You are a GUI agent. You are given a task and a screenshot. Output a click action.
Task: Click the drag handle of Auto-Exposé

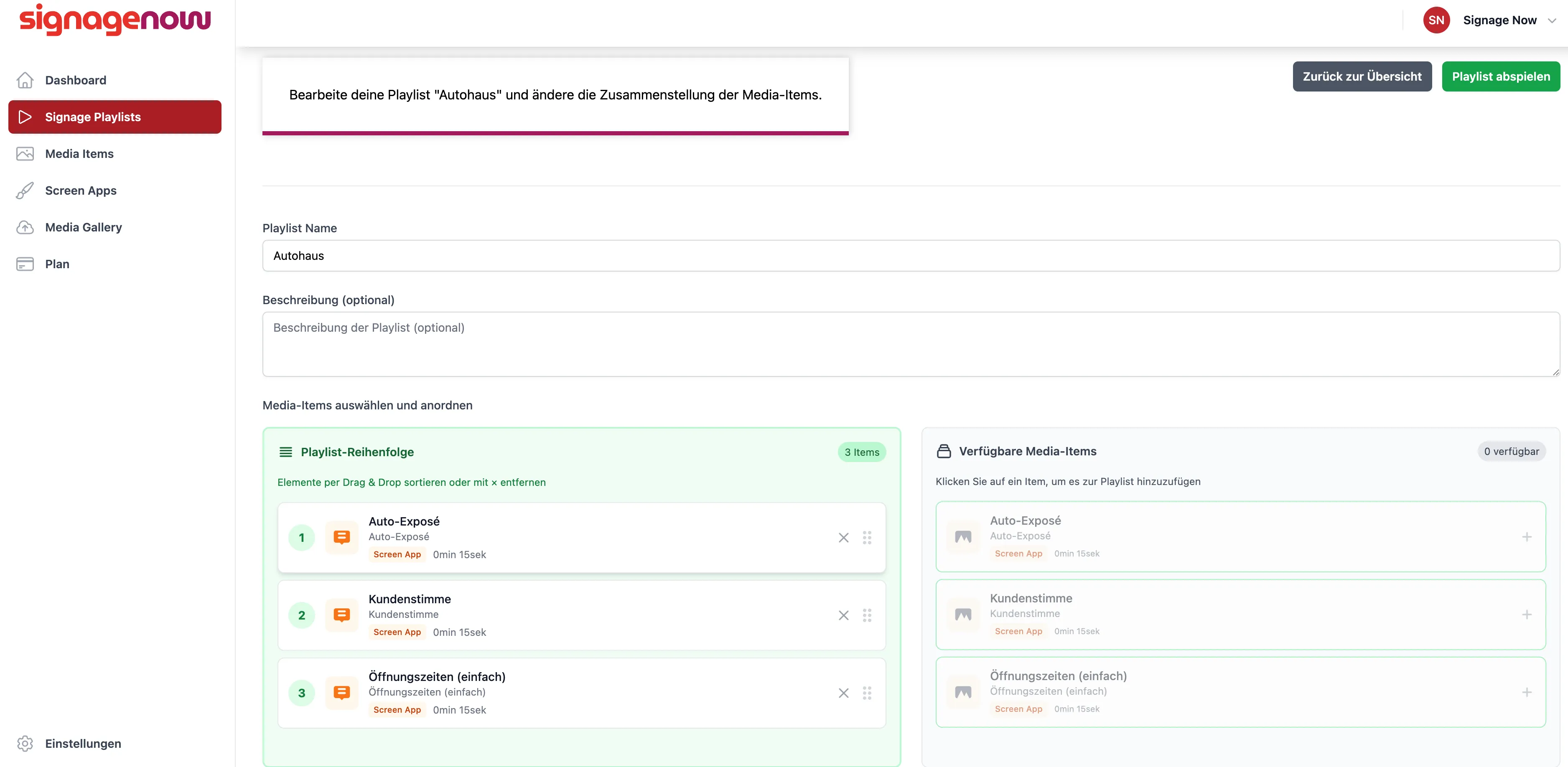click(867, 538)
